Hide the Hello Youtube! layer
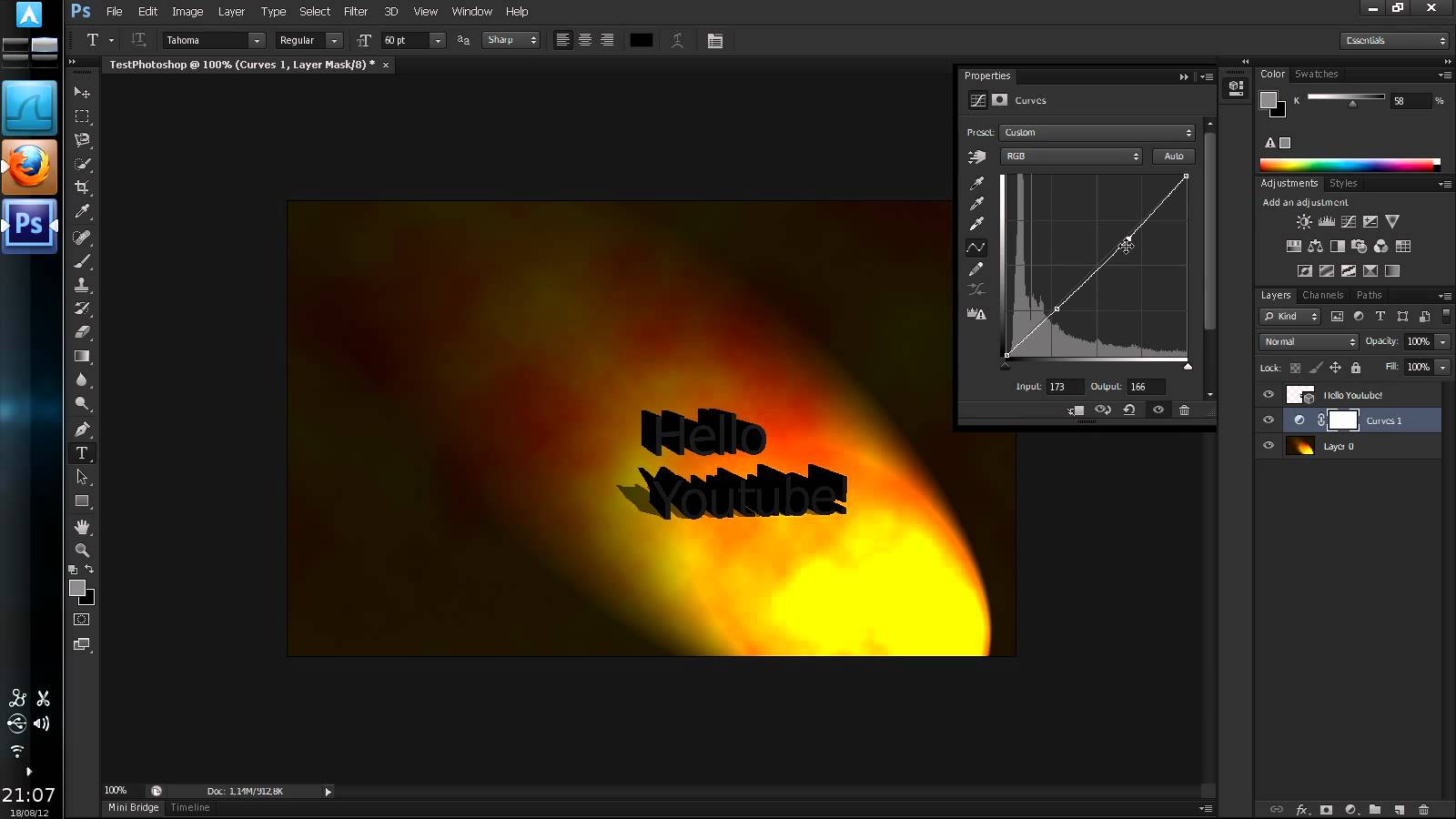 pos(1269,395)
